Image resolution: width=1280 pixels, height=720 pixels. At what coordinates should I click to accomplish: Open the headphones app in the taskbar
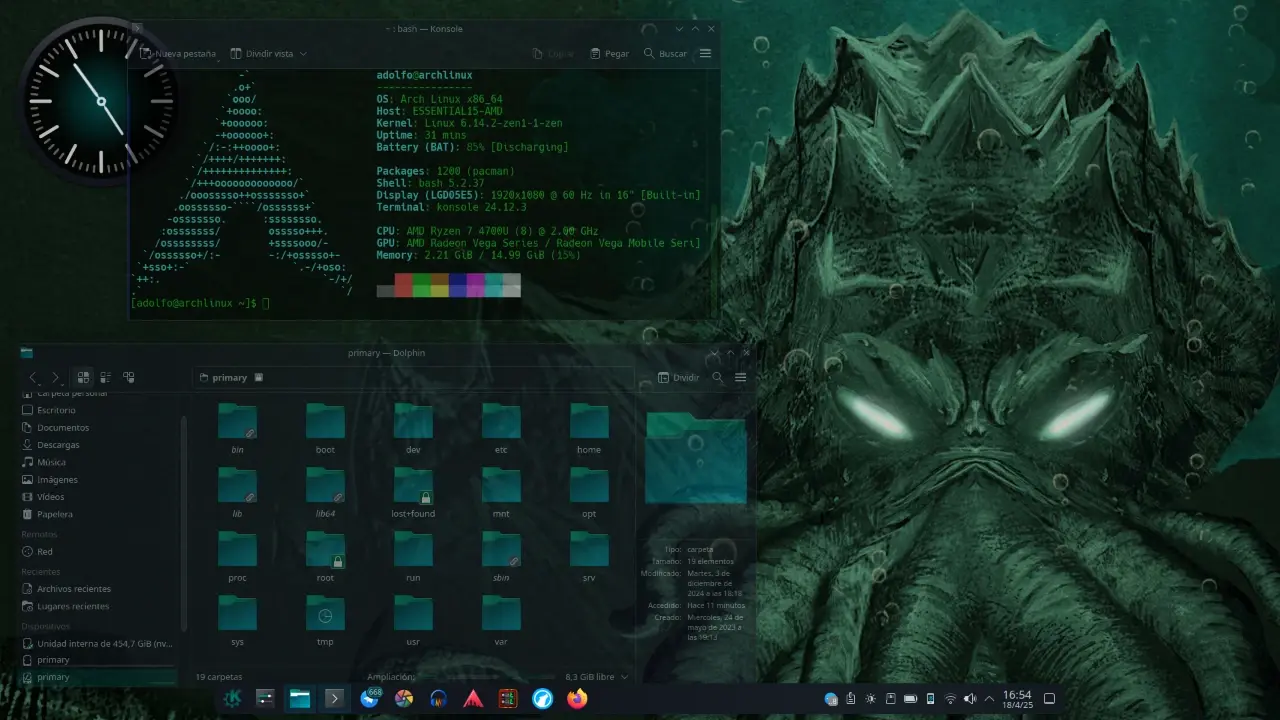coord(438,699)
